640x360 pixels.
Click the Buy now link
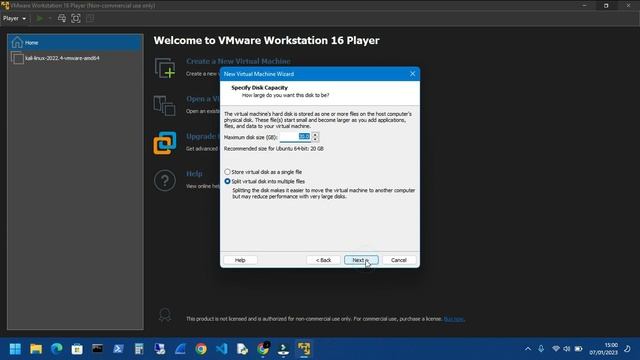click(454, 319)
